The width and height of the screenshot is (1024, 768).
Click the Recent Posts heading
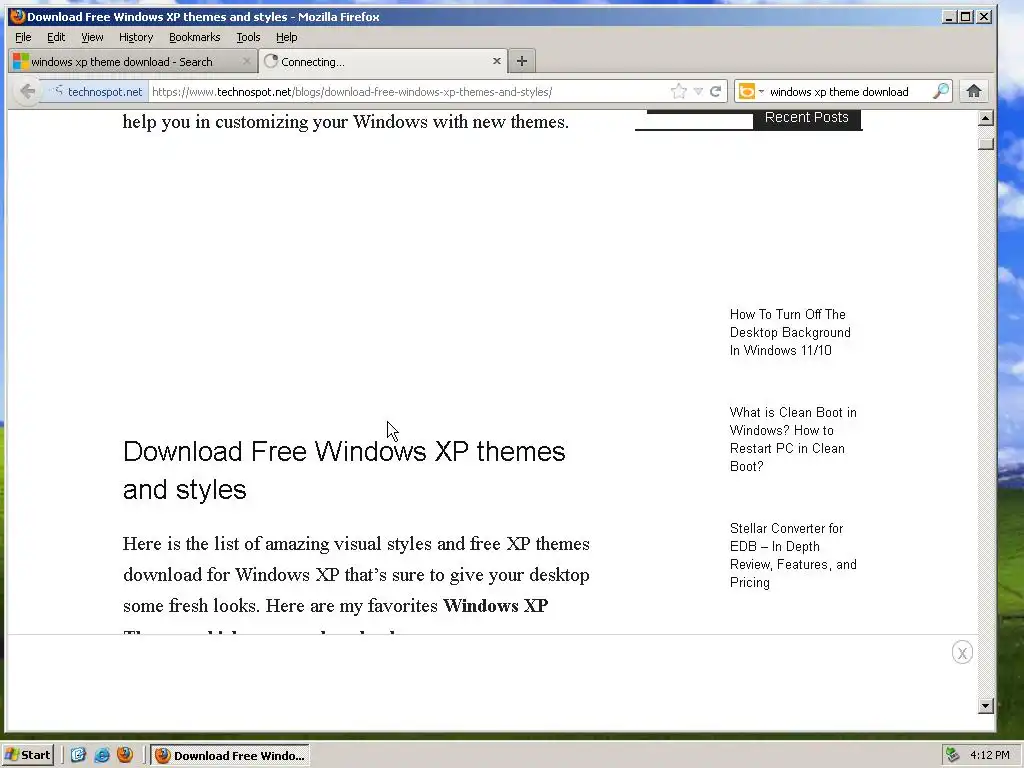click(x=807, y=118)
